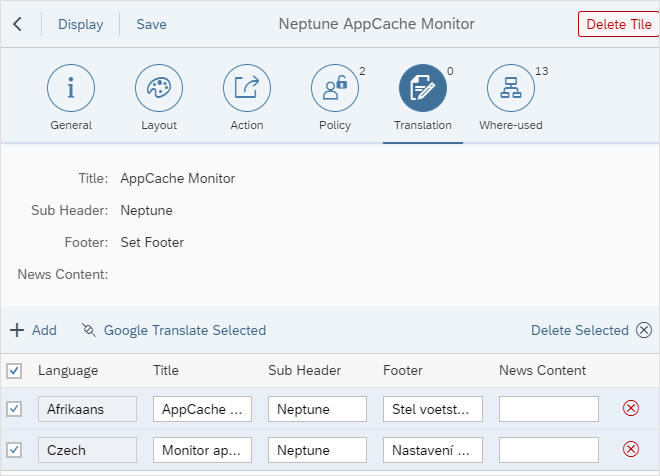
Task: Click the Policy tab label
Action: click(335, 125)
